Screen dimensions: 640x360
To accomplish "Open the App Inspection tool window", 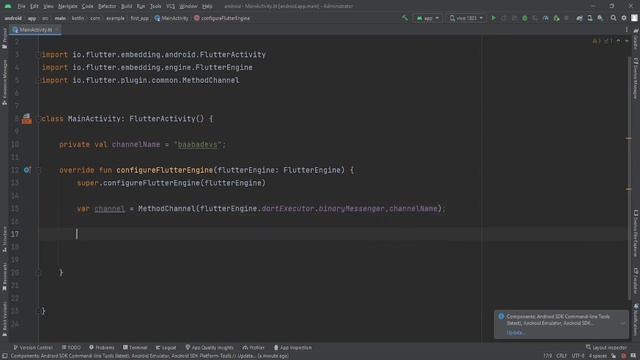I will coord(293,347).
